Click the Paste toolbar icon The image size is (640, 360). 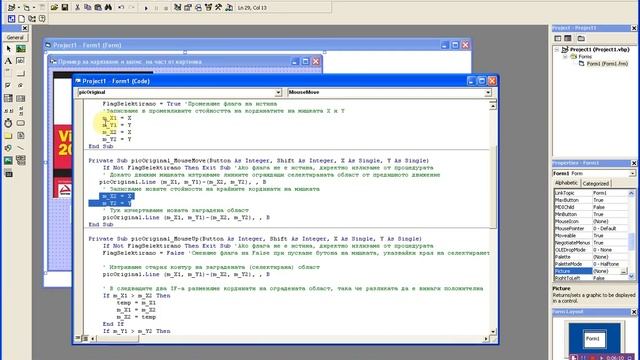98,7
